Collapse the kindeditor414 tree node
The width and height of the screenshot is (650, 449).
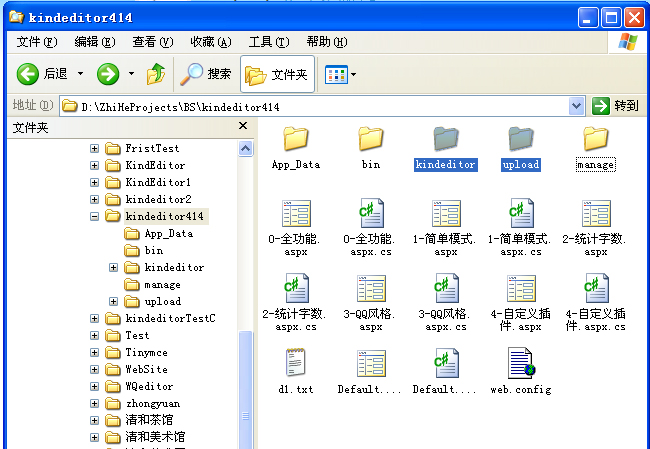(95, 216)
